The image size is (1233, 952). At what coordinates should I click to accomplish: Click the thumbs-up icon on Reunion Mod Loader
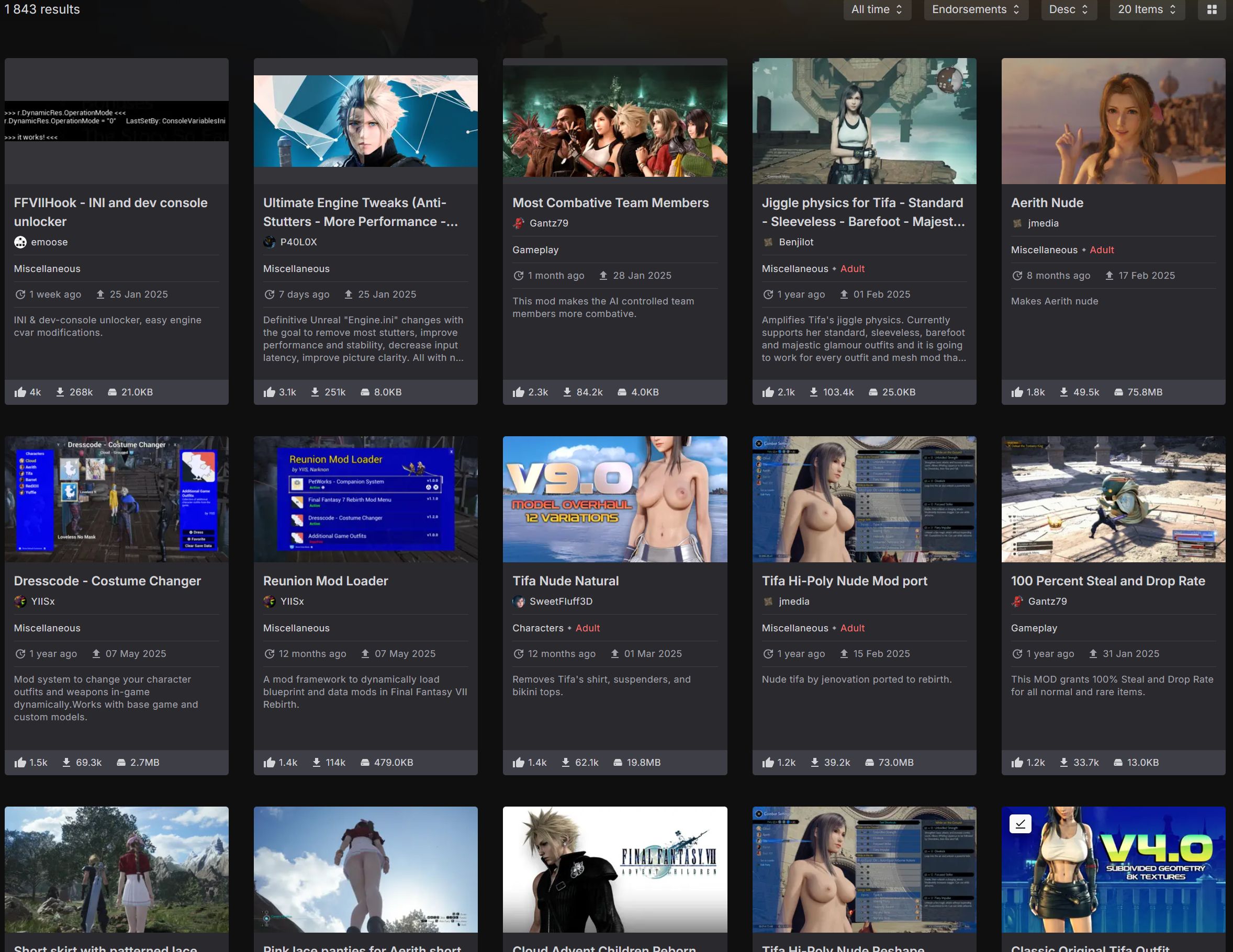coord(270,763)
